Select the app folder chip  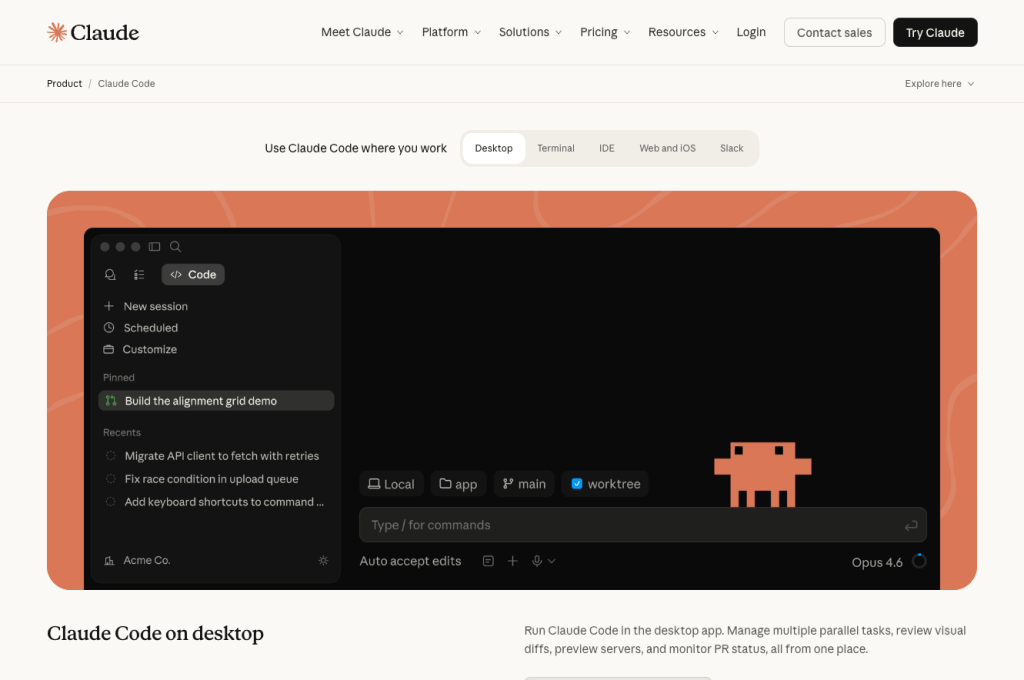(x=458, y=484)
